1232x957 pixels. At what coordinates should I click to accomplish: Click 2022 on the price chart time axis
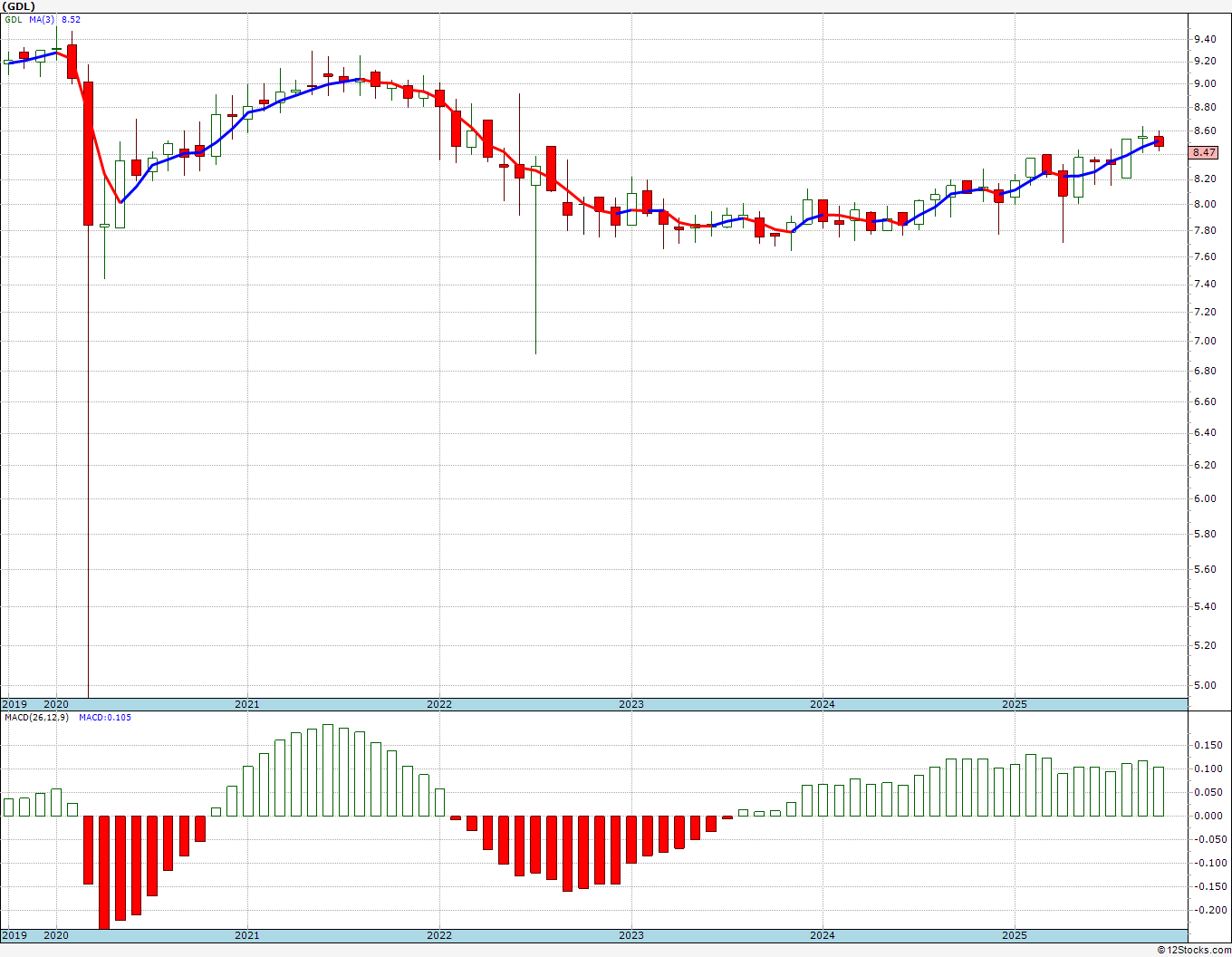tap(439, 704)
